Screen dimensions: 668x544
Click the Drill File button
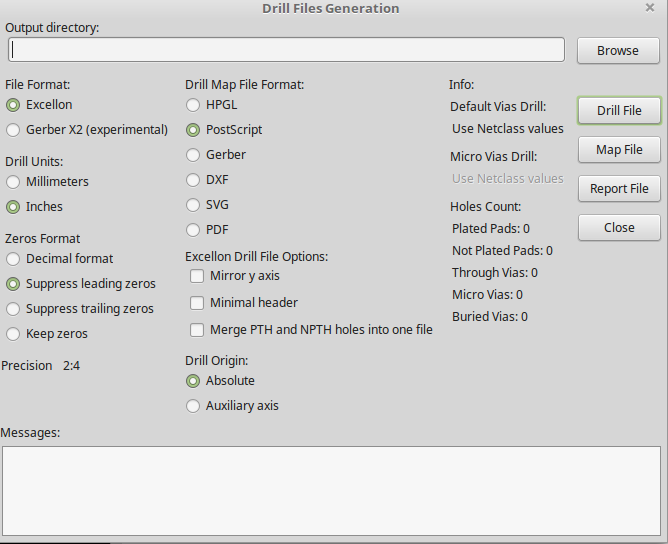(x=618, y=110)
